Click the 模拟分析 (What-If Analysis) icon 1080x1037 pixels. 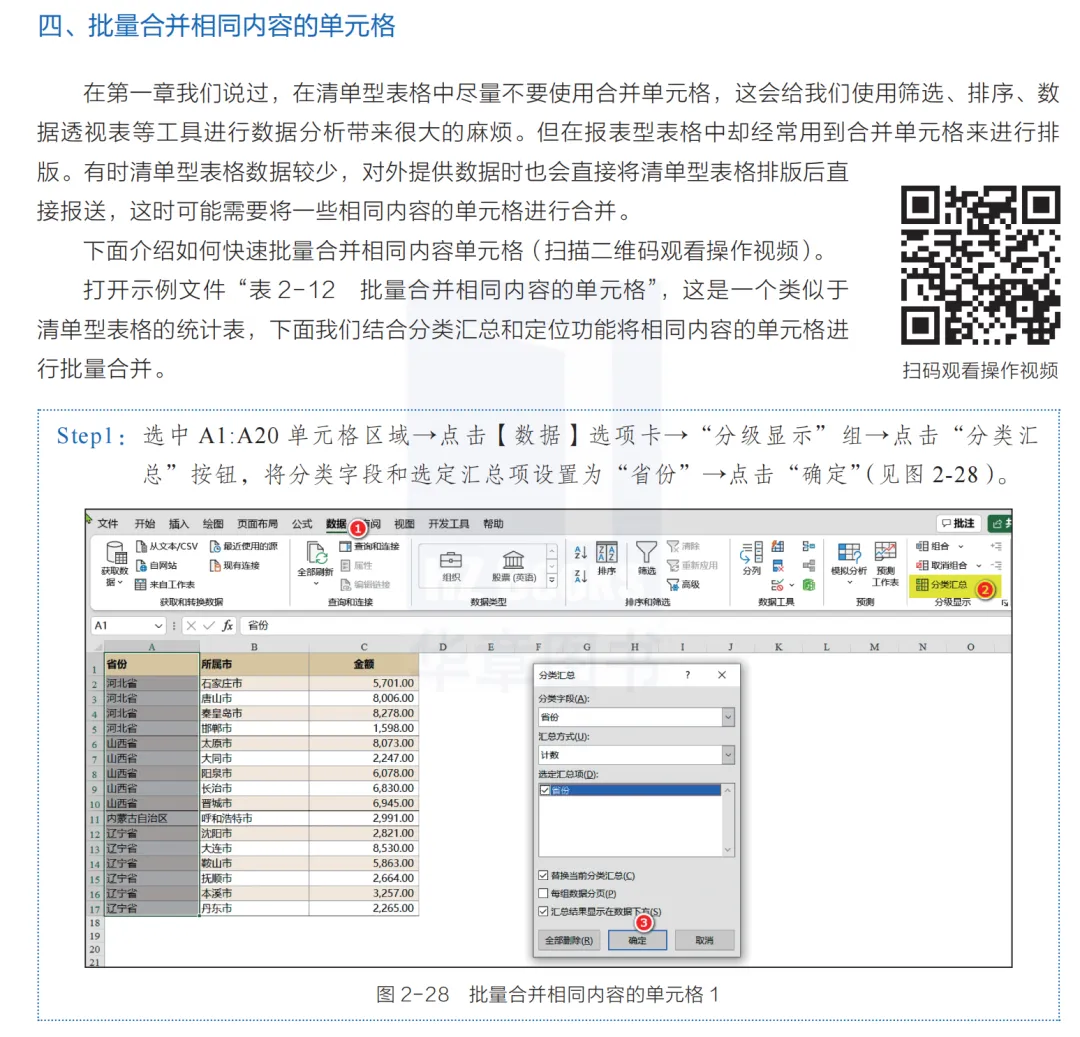849,553
